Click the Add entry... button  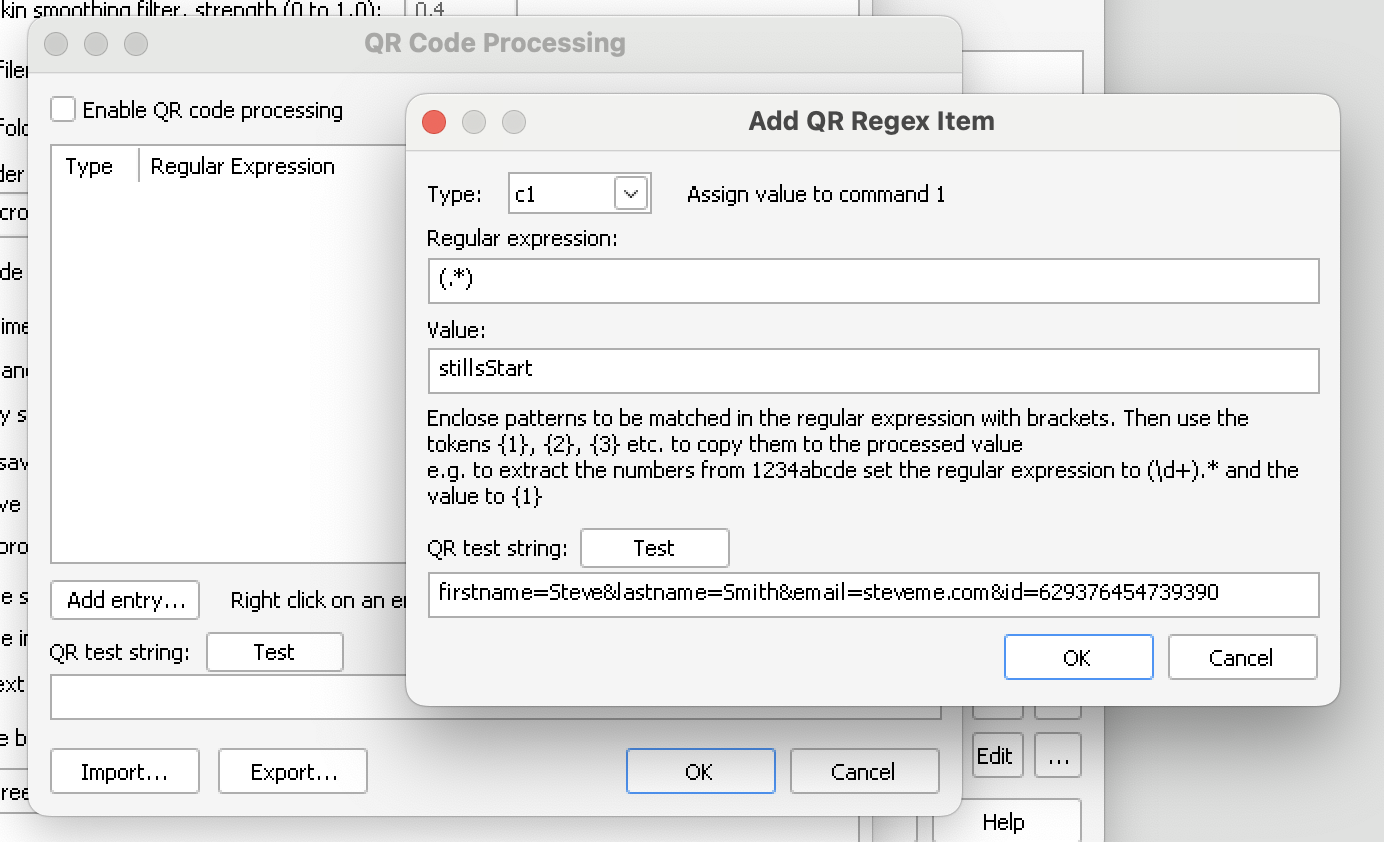point(125,601)
